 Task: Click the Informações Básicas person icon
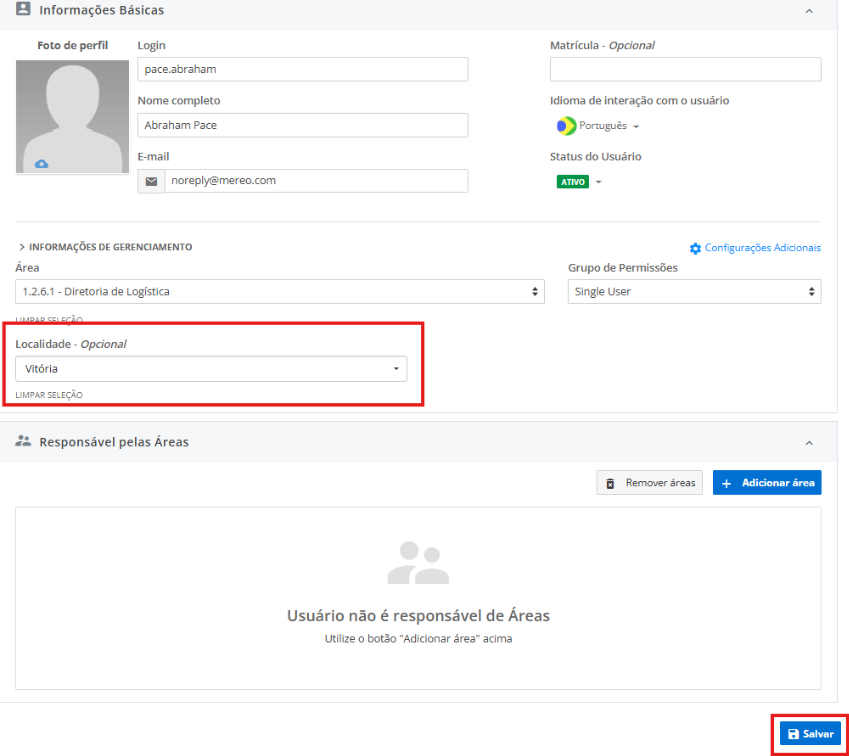[23, 10]
